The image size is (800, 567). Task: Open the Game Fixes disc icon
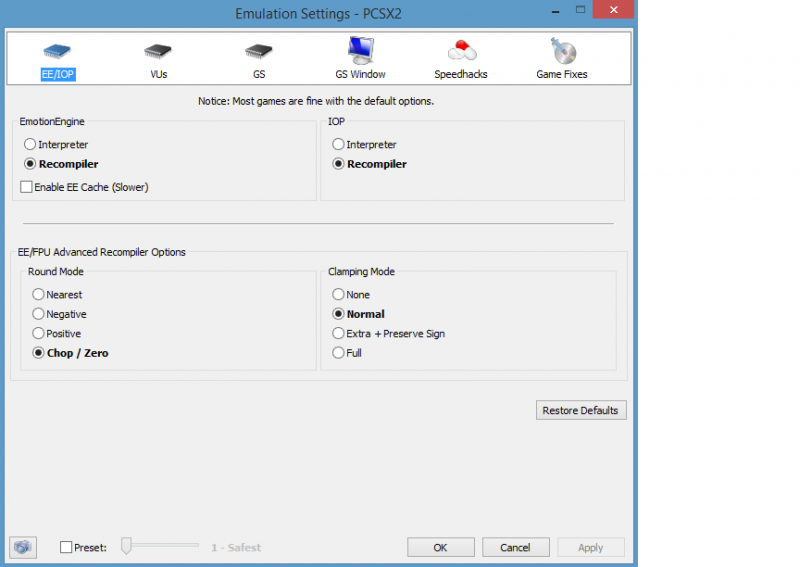point(563,51)
